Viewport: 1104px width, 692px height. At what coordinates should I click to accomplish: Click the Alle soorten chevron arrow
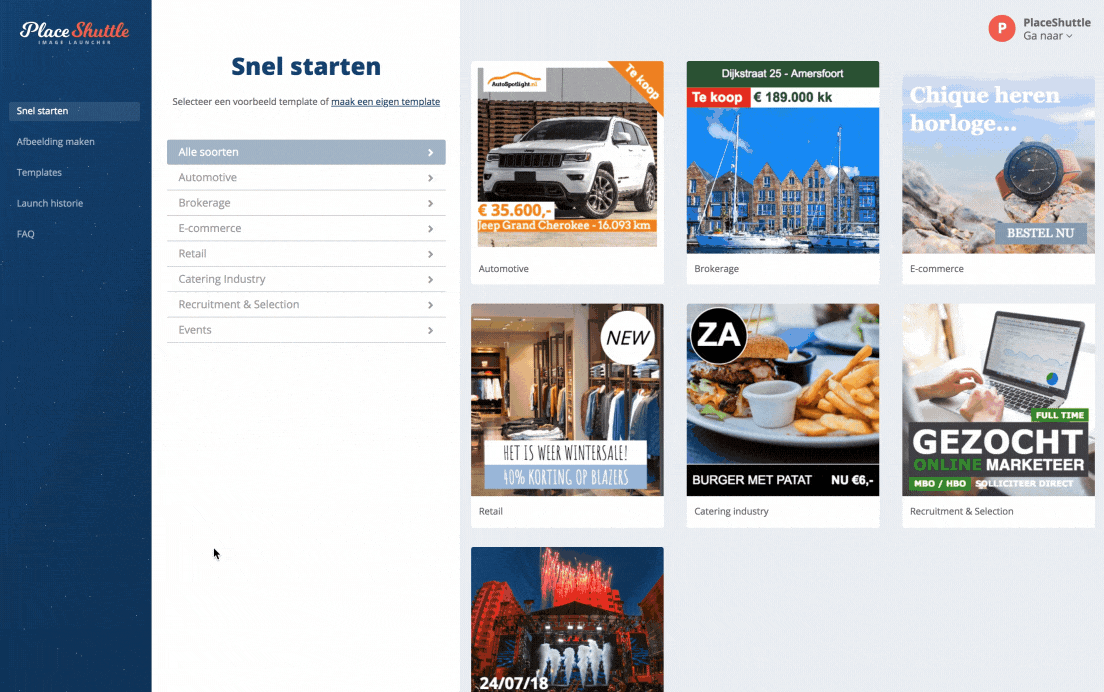[x=430, y=153]
